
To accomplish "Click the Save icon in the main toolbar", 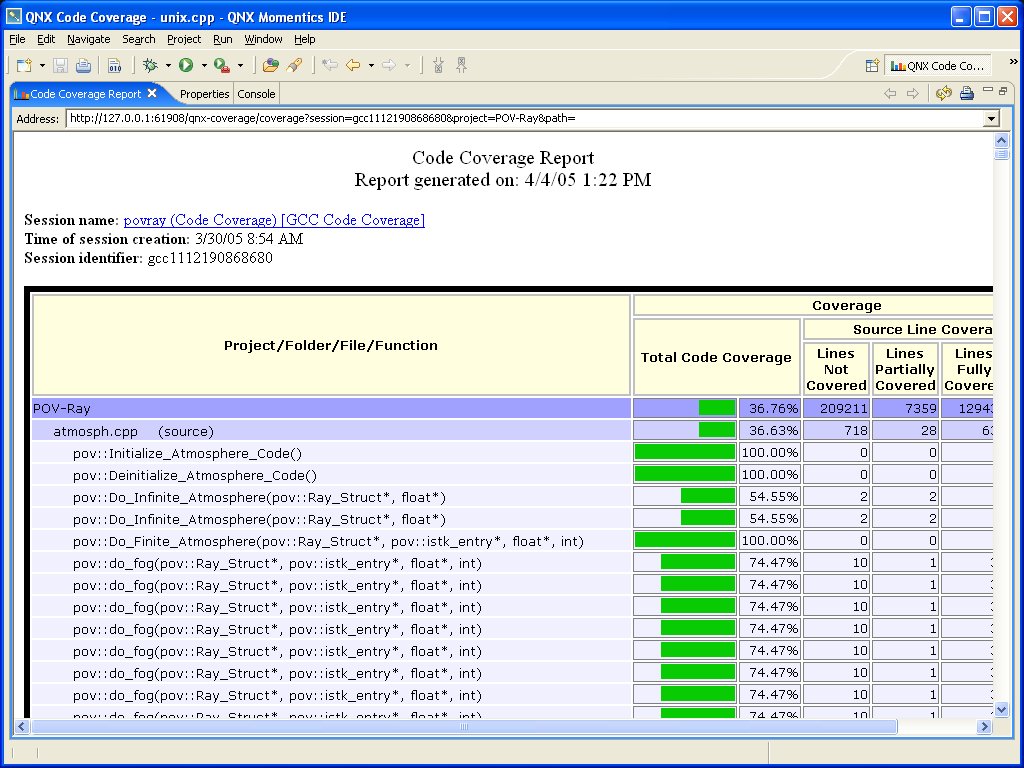I will (x=60, y=65).
